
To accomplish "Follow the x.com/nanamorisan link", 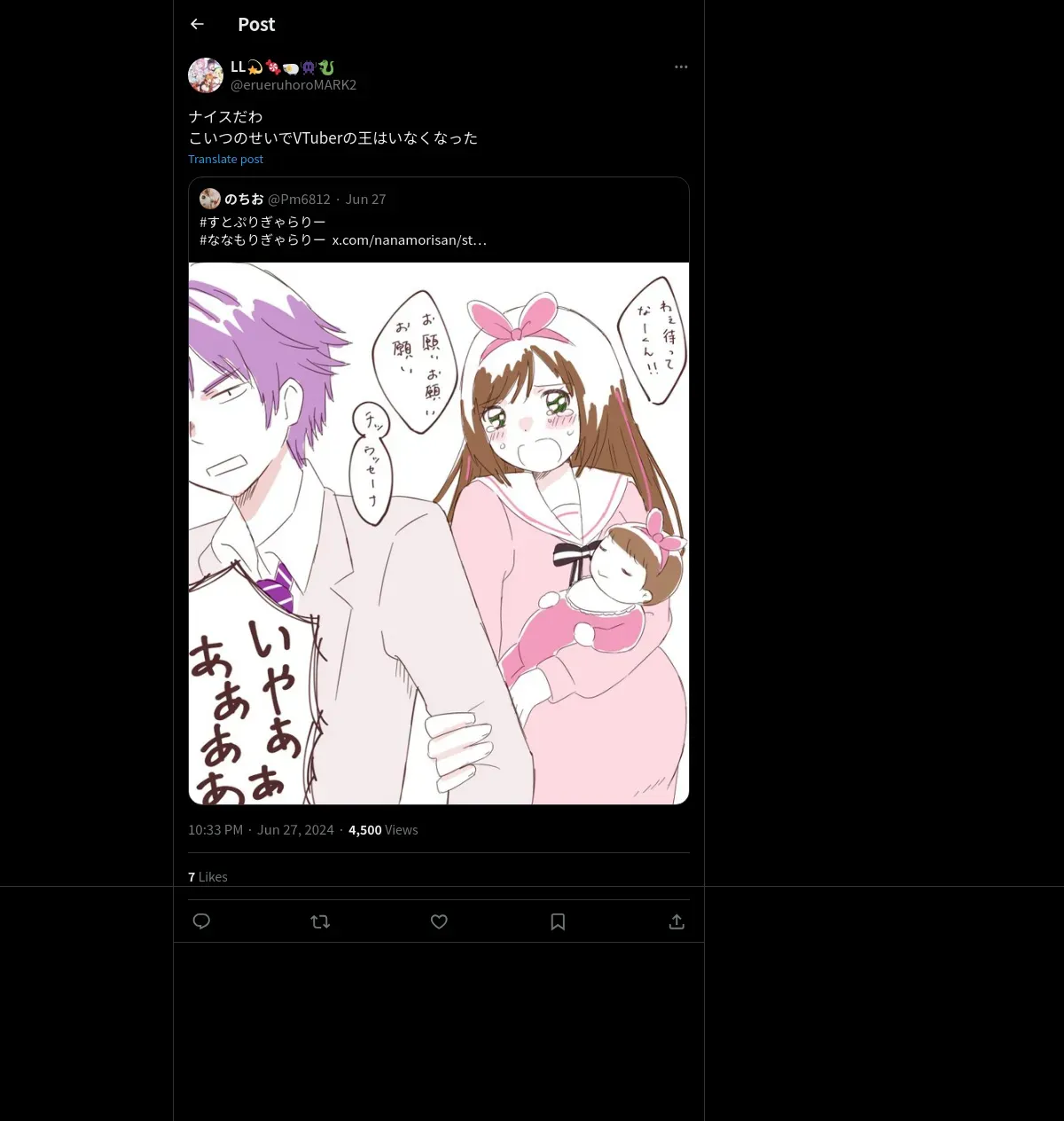I will click(409, 239).
